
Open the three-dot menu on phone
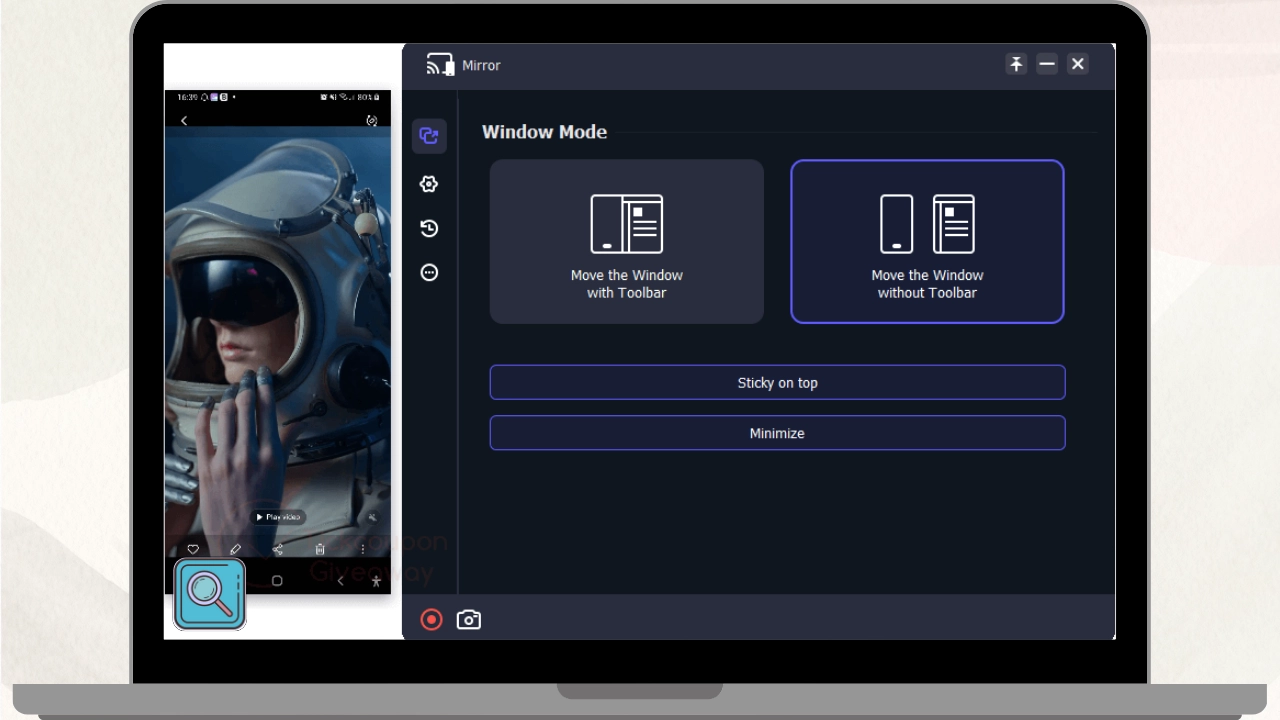click(x=362, y=549)
